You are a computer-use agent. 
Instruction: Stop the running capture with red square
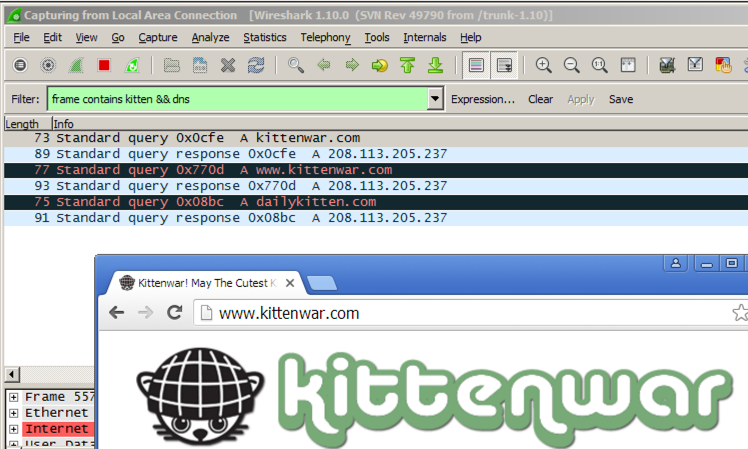coord(104,65)
